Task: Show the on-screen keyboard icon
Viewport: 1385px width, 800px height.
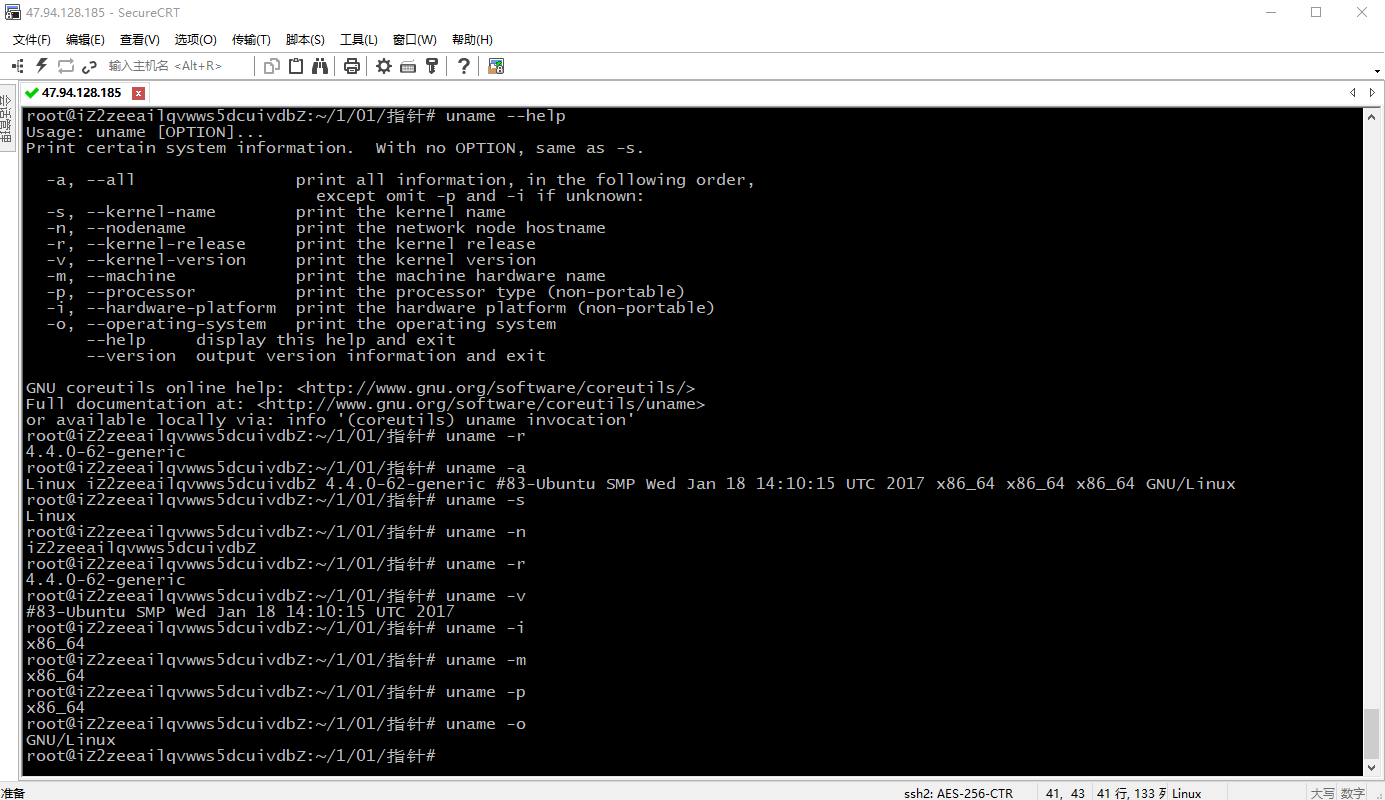Action: coord(407,66)
